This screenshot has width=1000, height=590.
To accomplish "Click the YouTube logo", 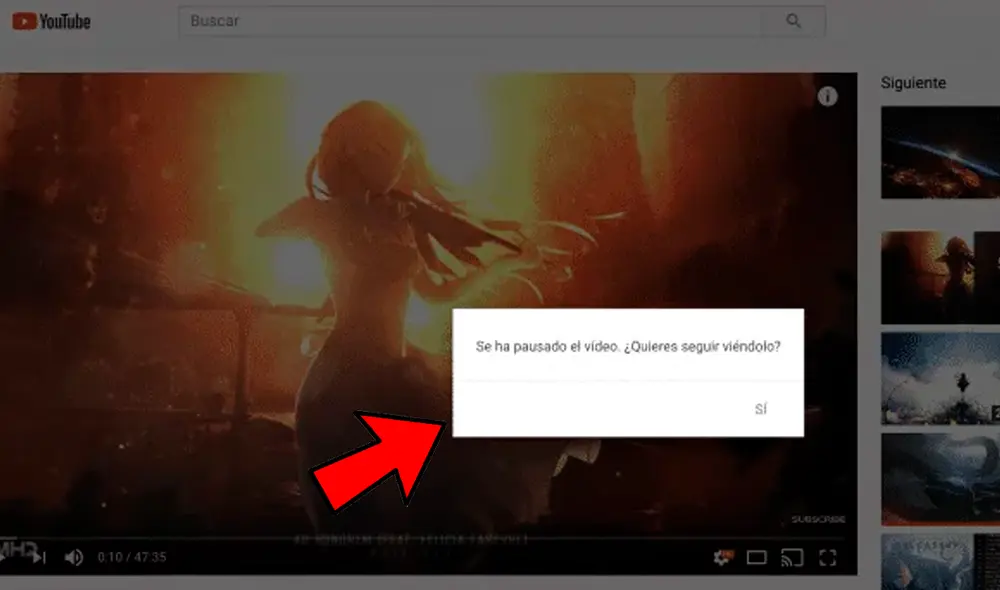I will point(50,20).
